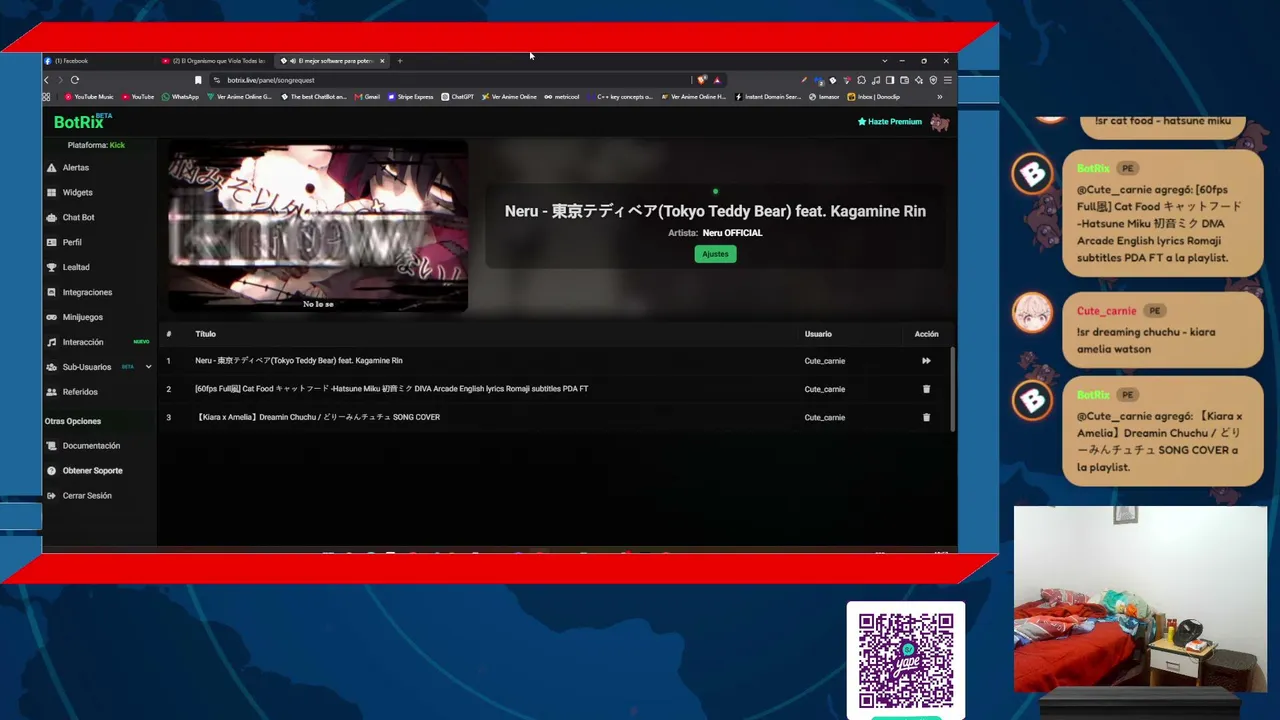Click the Obtener Soporte question icon

(x=52, y=471)
